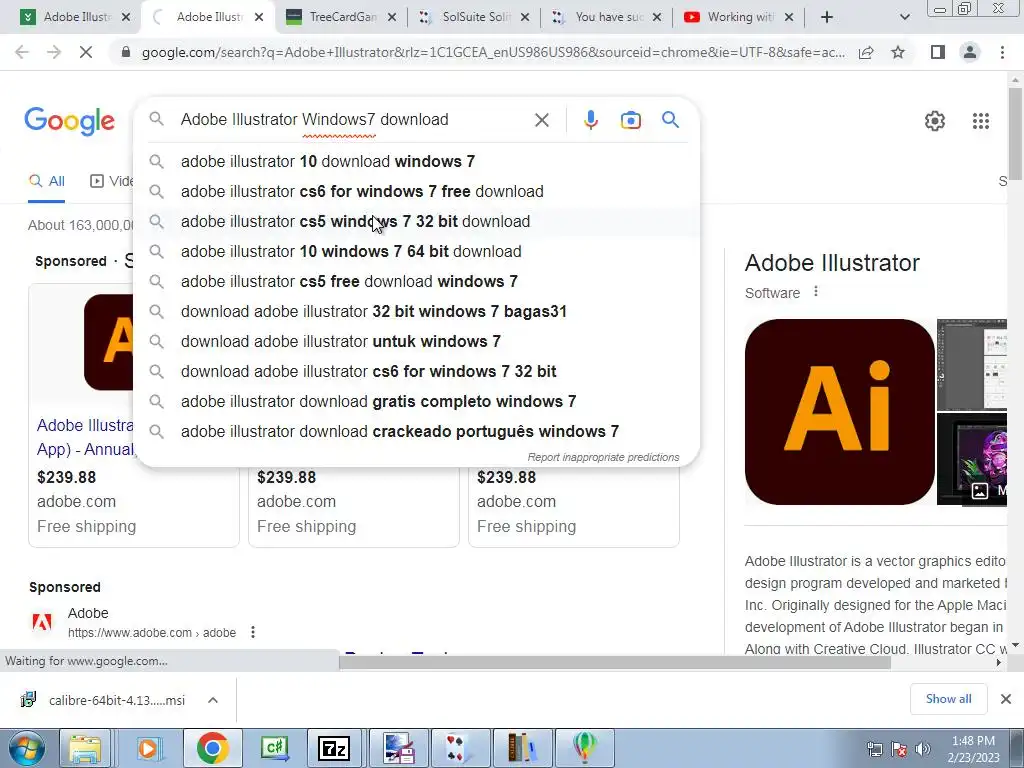Open the clock showing 1:48 PM
Screen dimensions: 1024x768
coord(973,748)
